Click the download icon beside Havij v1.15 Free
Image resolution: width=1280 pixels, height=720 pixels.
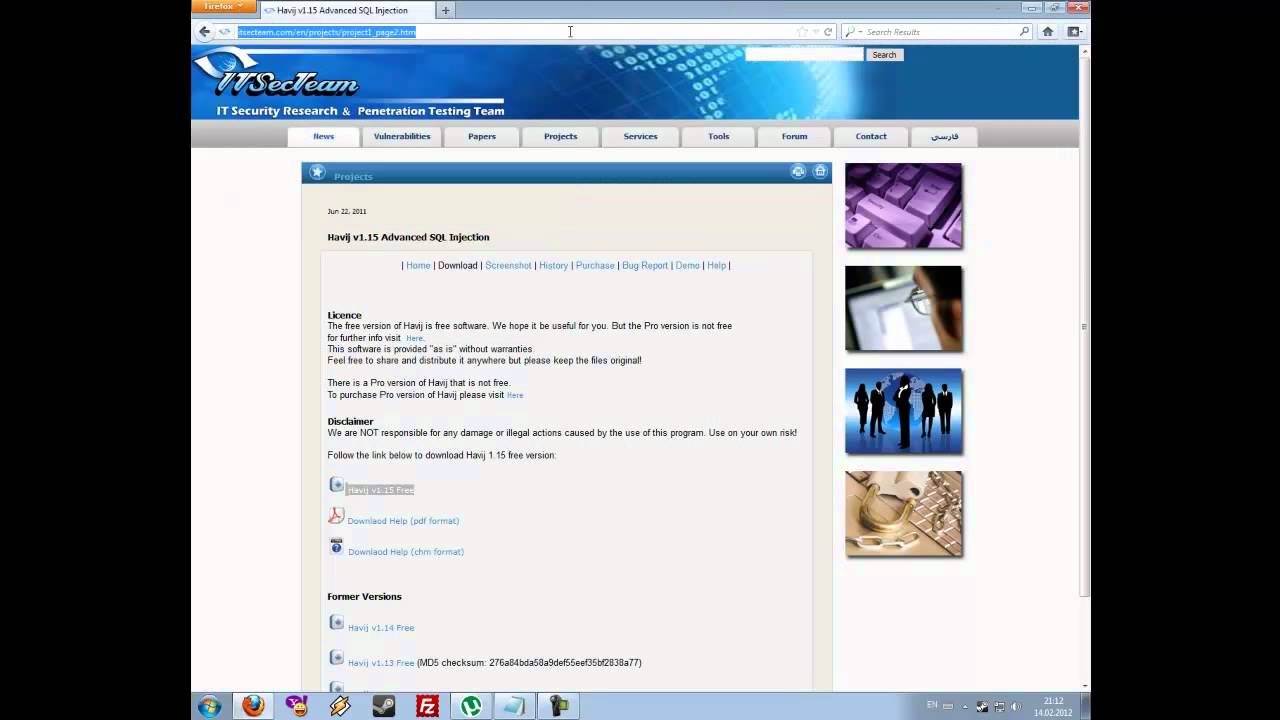[x=336, y=485]
